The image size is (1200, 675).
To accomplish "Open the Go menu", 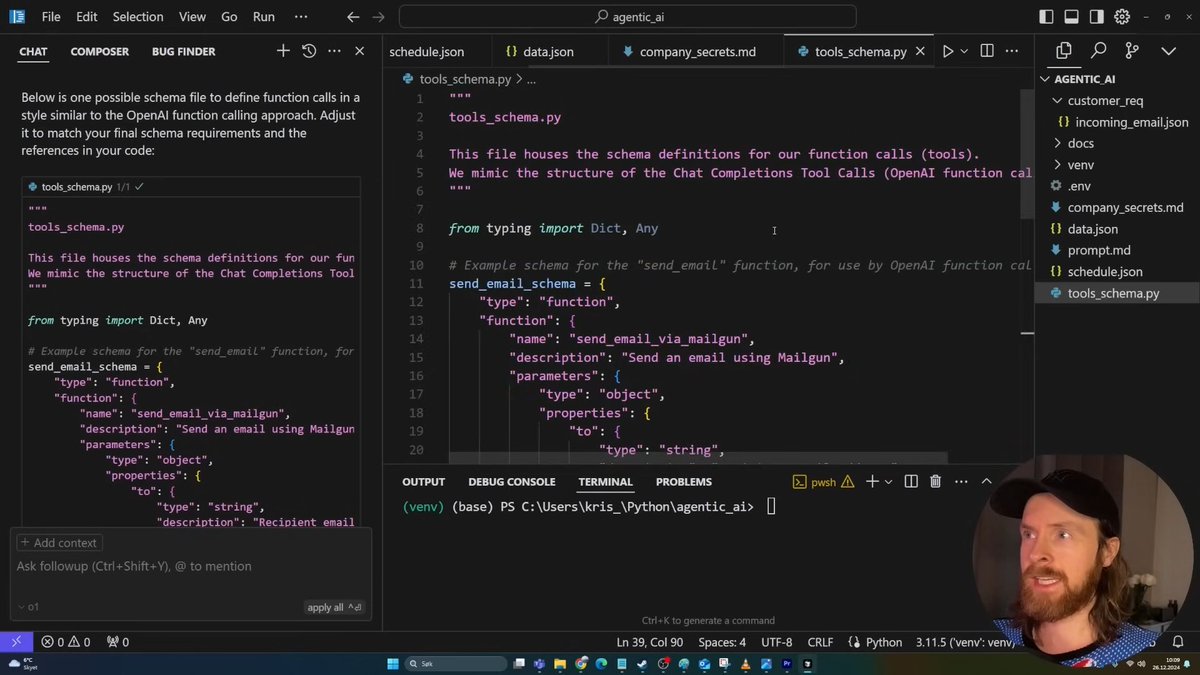I will pos(229,17).
